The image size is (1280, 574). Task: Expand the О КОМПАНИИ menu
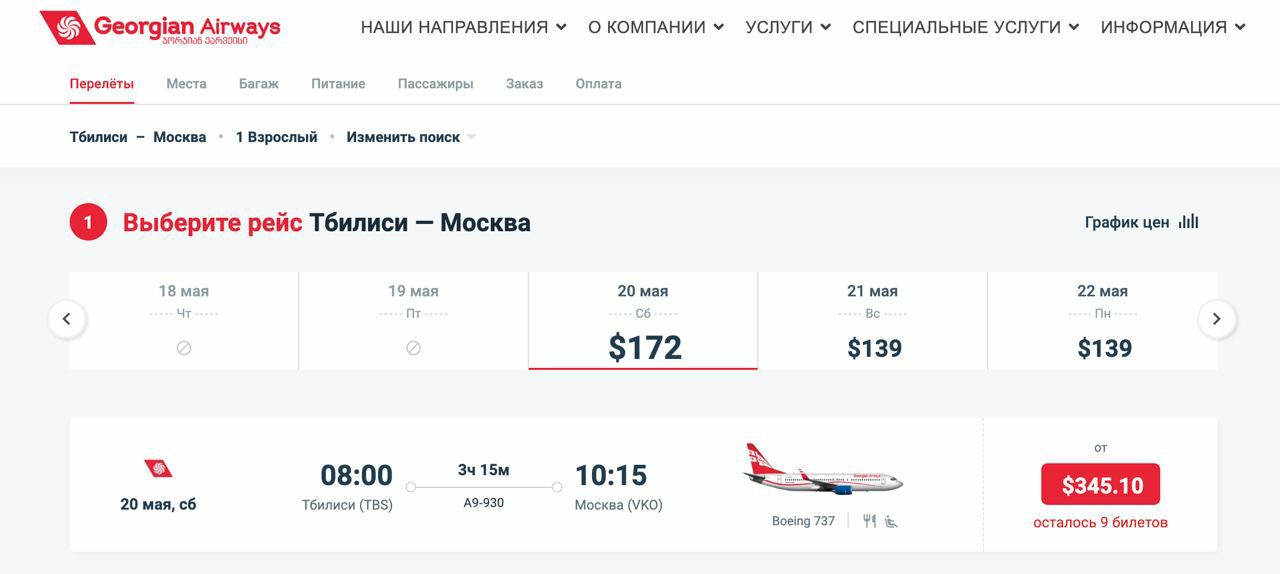coord(655,27)
